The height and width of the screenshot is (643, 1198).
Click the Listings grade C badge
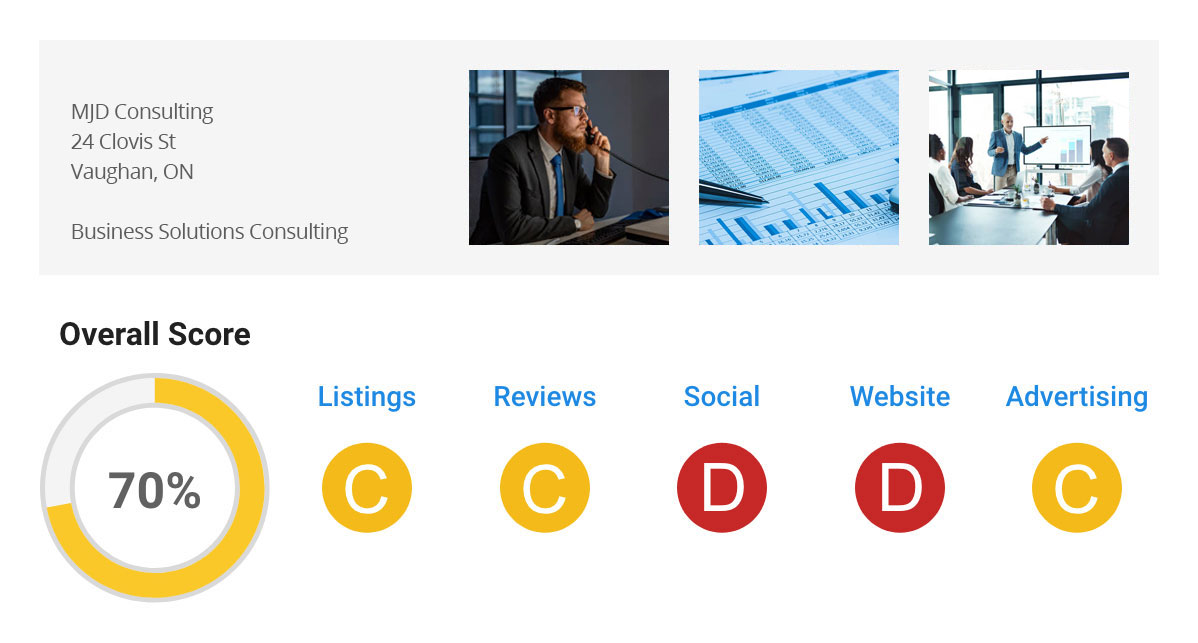[366, 488]
